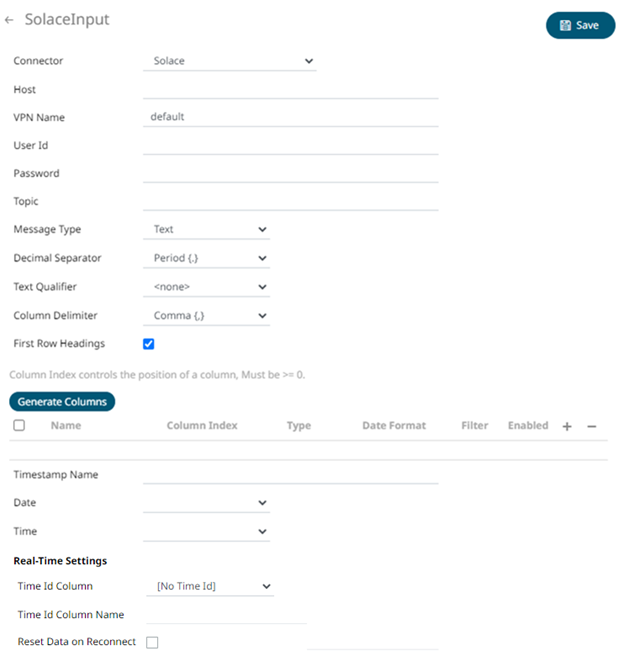Open the Time dropdown
Viewport: 624px width, 651px height.
(x=206, y=531)
